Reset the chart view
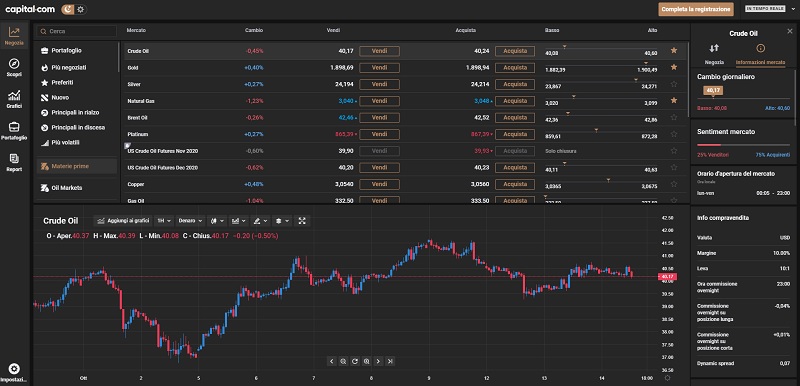Viewport: 800px width, 386px height. pos(355,362)
